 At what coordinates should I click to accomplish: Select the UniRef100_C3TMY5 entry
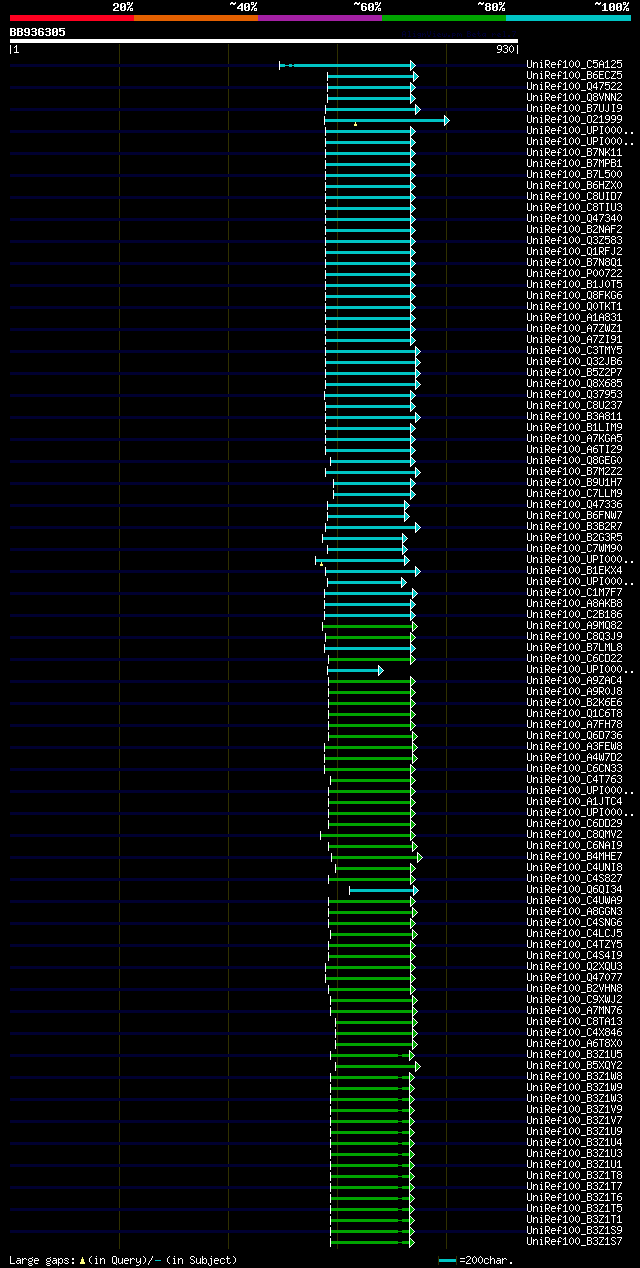574,350
